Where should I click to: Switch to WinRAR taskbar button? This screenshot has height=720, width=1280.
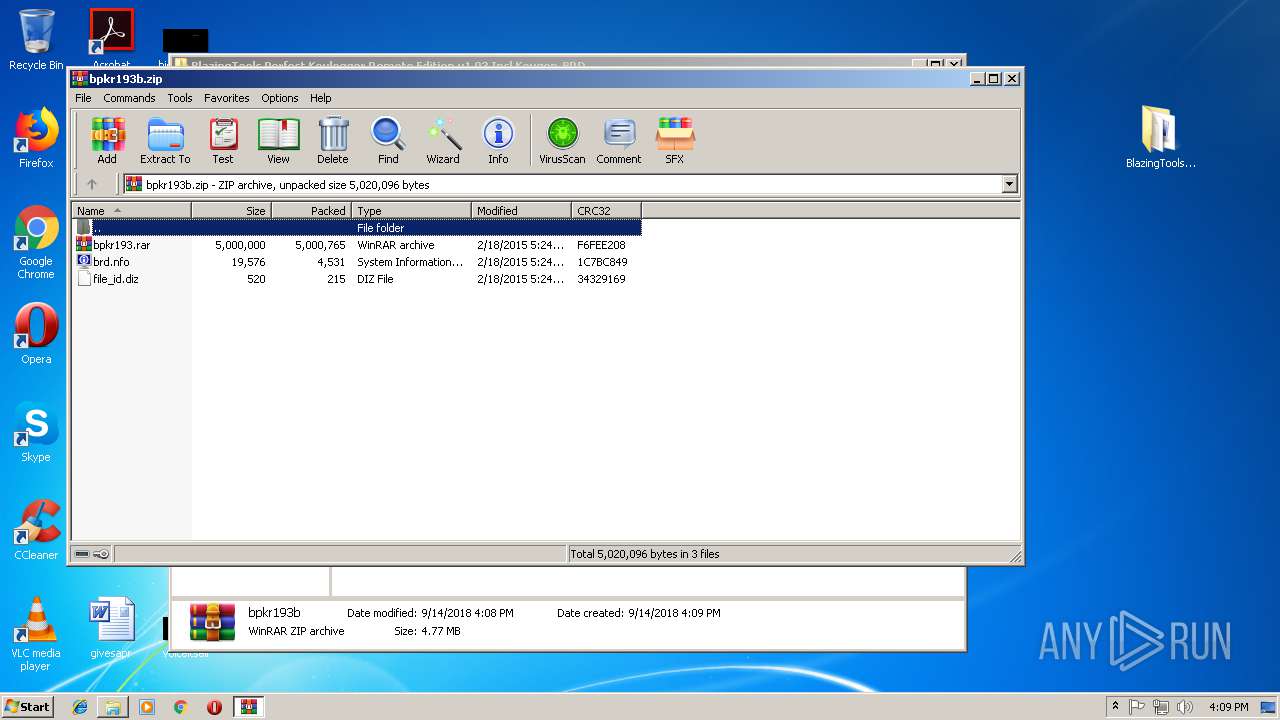tap(248, 707)
